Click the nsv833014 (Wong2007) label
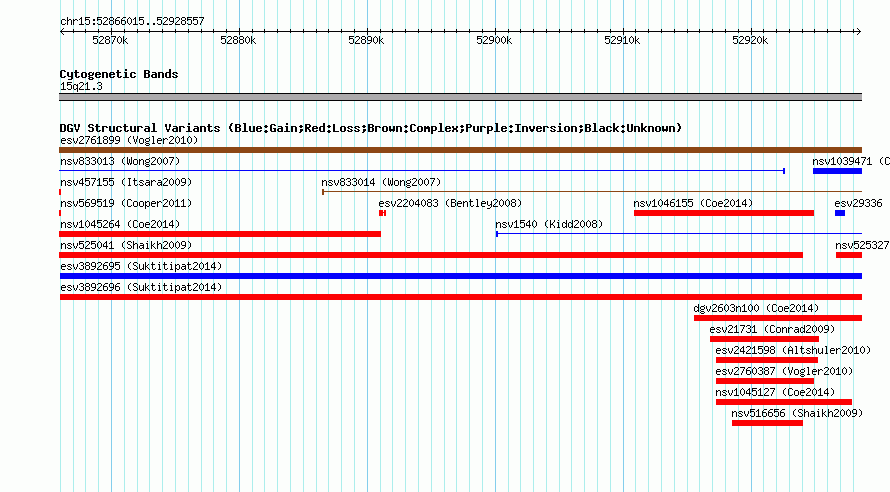This screenshot has width=890, height=492. coord(381,182)
